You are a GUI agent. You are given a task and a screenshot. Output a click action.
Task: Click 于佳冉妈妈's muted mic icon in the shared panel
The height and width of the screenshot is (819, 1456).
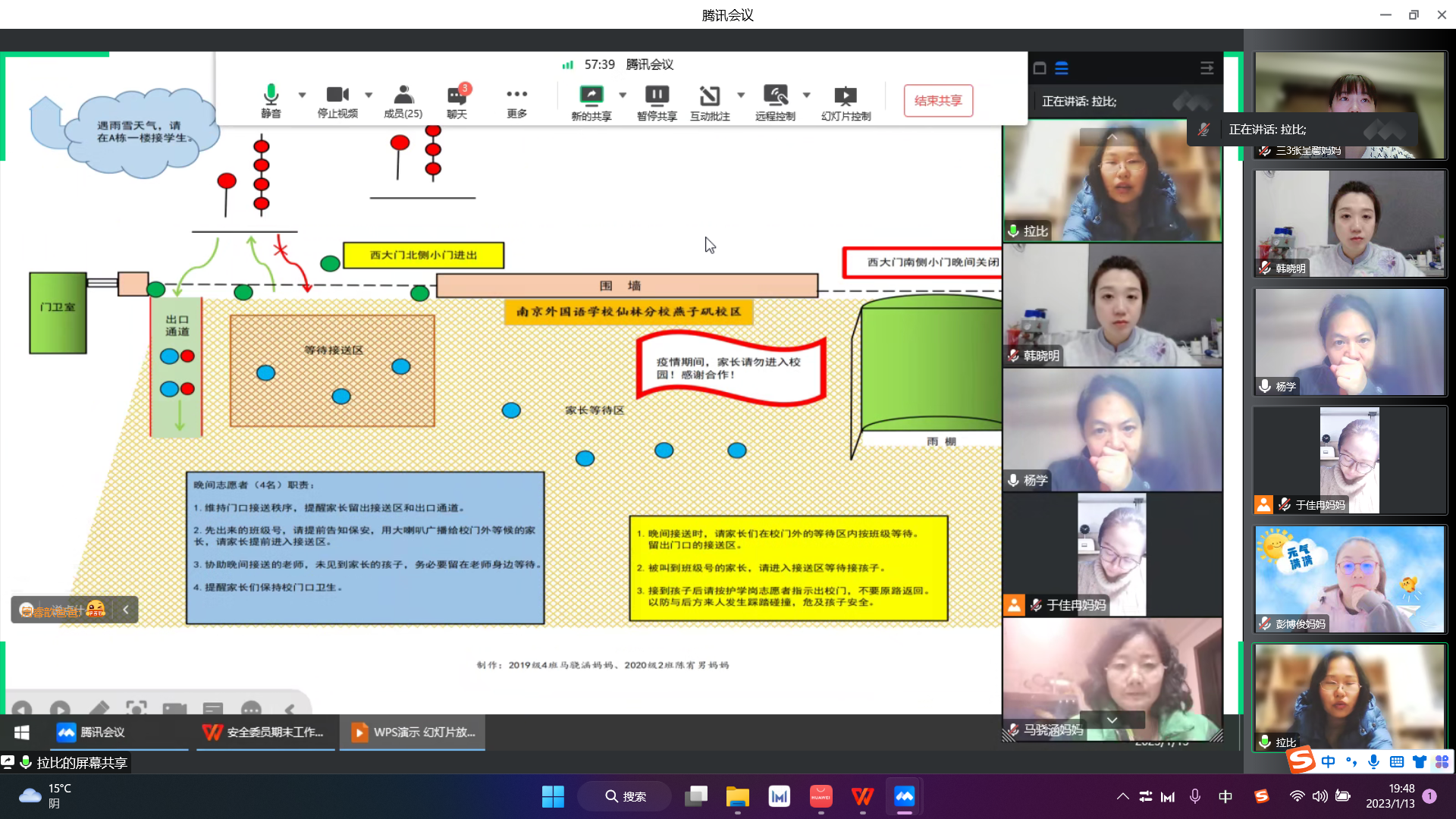[1036, 605]
